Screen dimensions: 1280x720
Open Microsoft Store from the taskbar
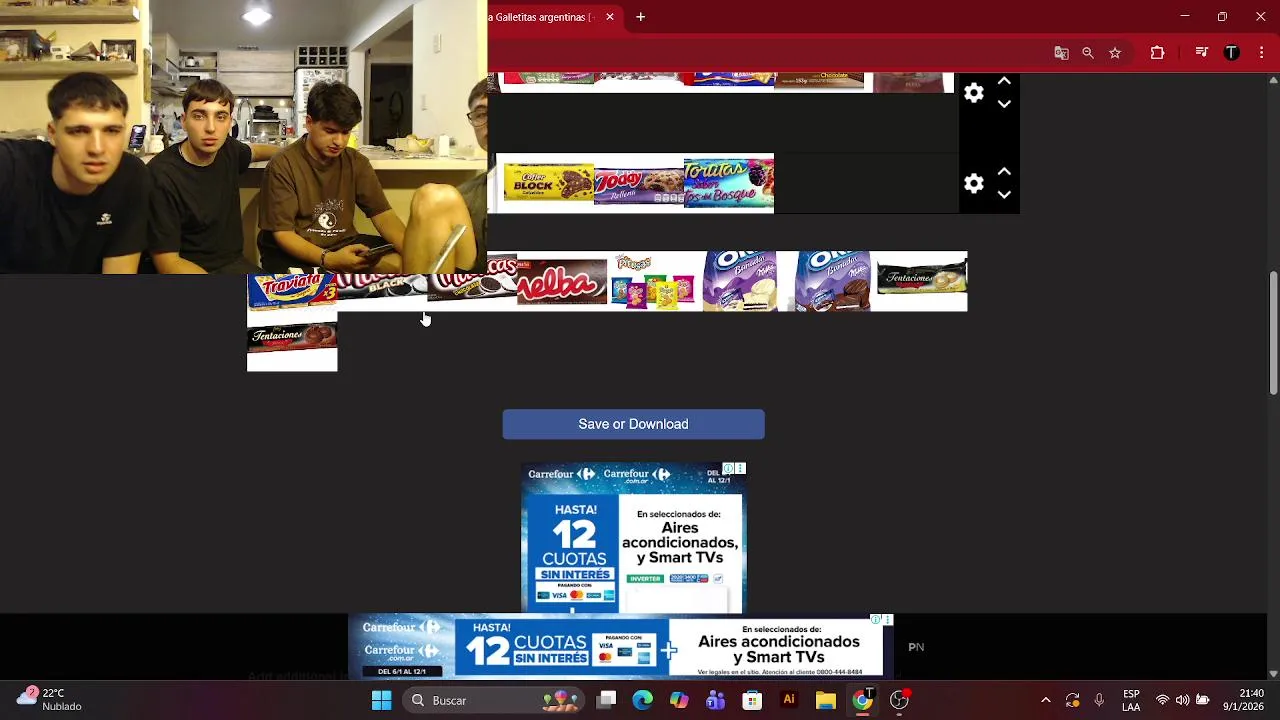pos(752,701)
